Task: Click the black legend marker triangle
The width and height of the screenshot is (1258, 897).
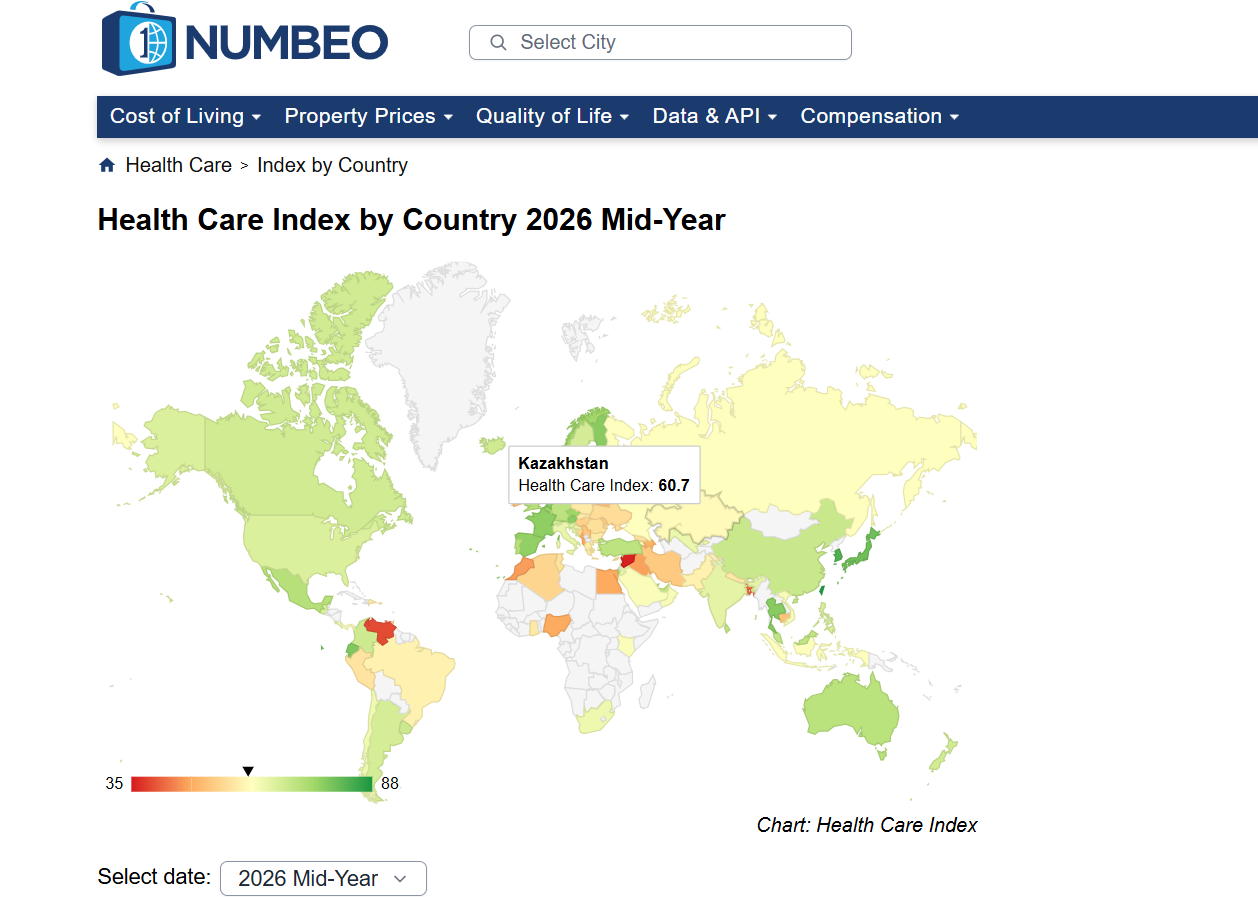Action: pyautogui.click(x=248, y=771)
